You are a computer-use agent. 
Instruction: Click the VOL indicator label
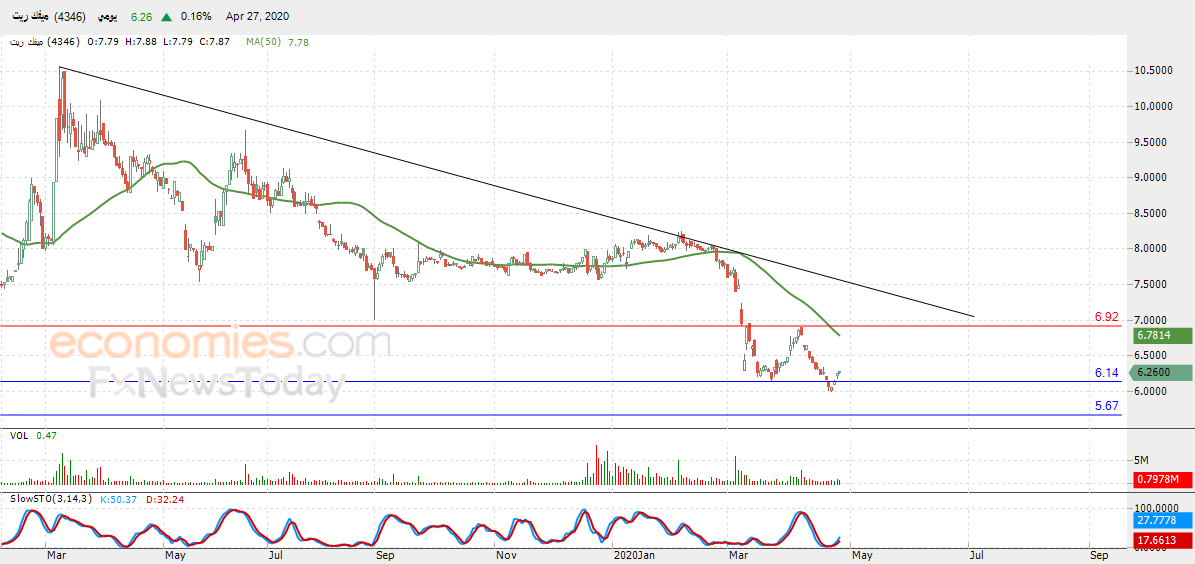pos(19,435)
